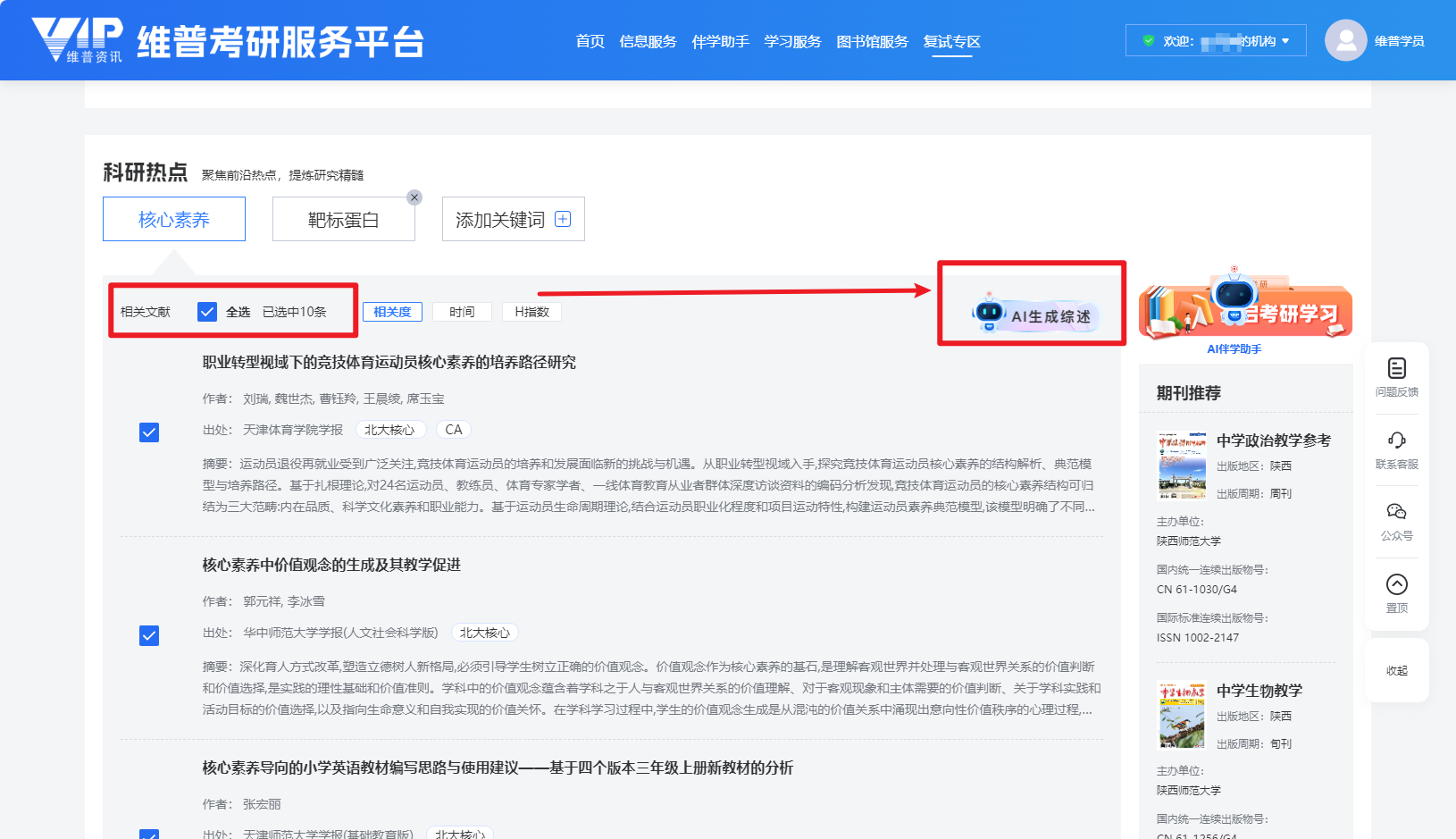Open the AI伴学助手 robot banner

click(x=1244, y=311)
